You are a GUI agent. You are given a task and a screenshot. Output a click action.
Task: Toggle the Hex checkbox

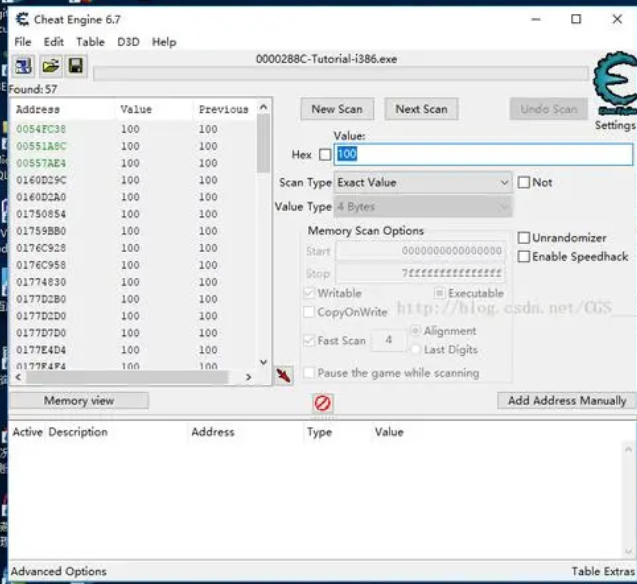(325, 155)
